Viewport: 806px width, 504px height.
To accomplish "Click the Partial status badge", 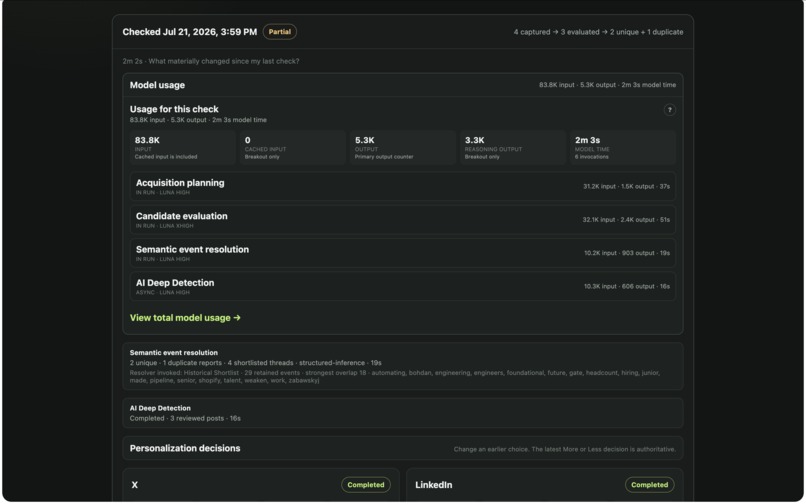I will point(280,32).
